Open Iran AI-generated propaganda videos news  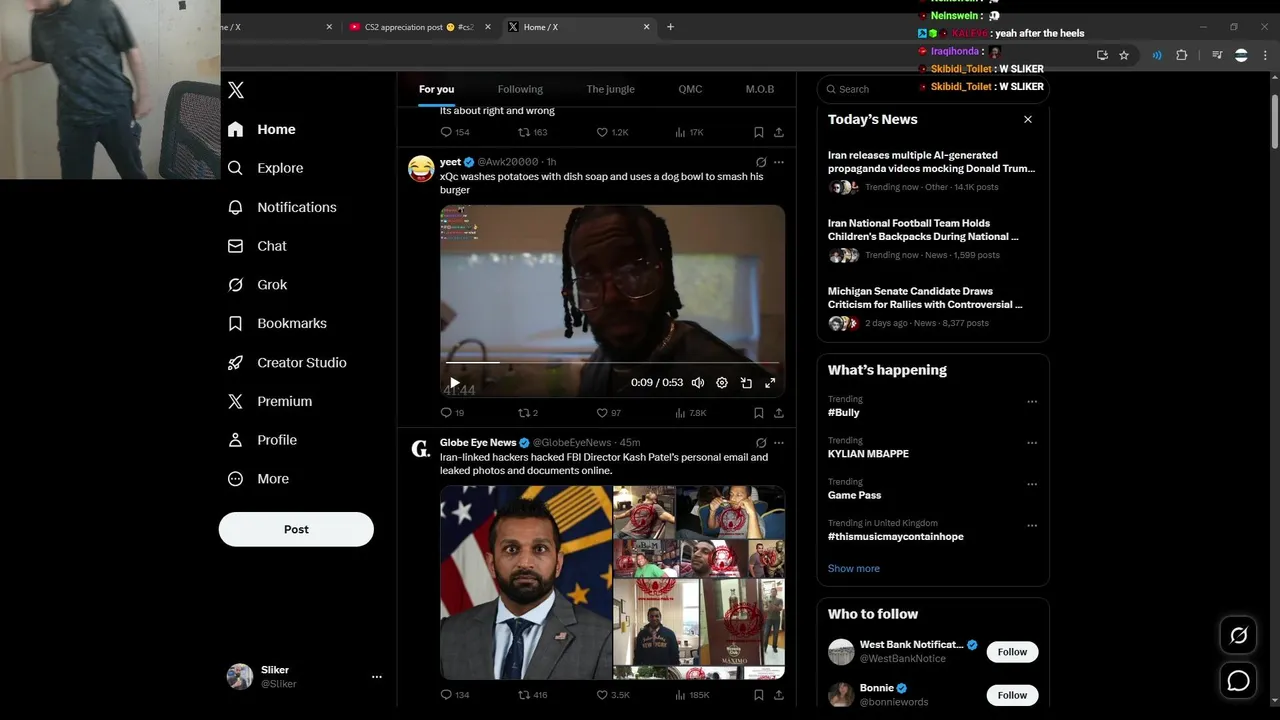pos(932,171)
